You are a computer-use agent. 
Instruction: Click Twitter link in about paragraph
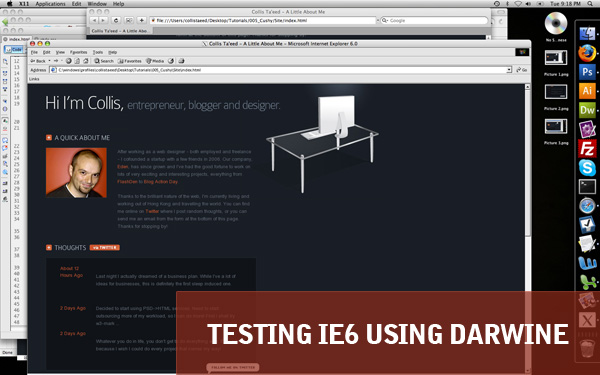click(x=152, y=211)
